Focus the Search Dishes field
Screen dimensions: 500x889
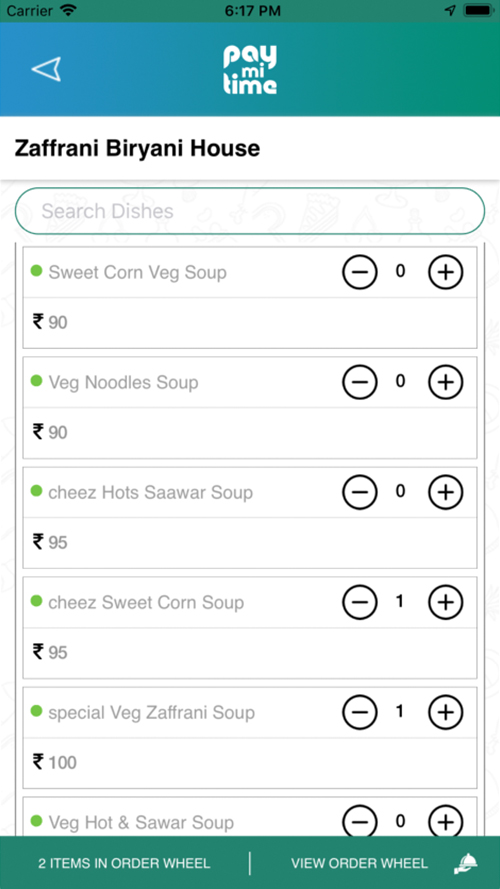[x=250, y=211]
